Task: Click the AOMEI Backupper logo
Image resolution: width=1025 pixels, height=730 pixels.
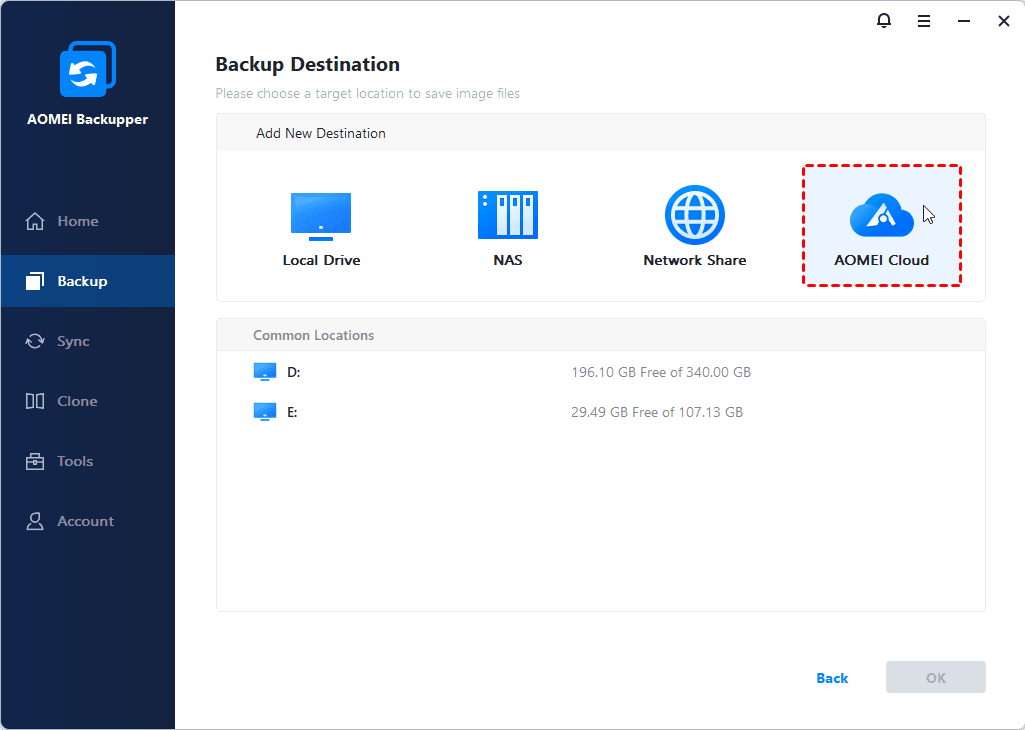Action: point(88,70)
